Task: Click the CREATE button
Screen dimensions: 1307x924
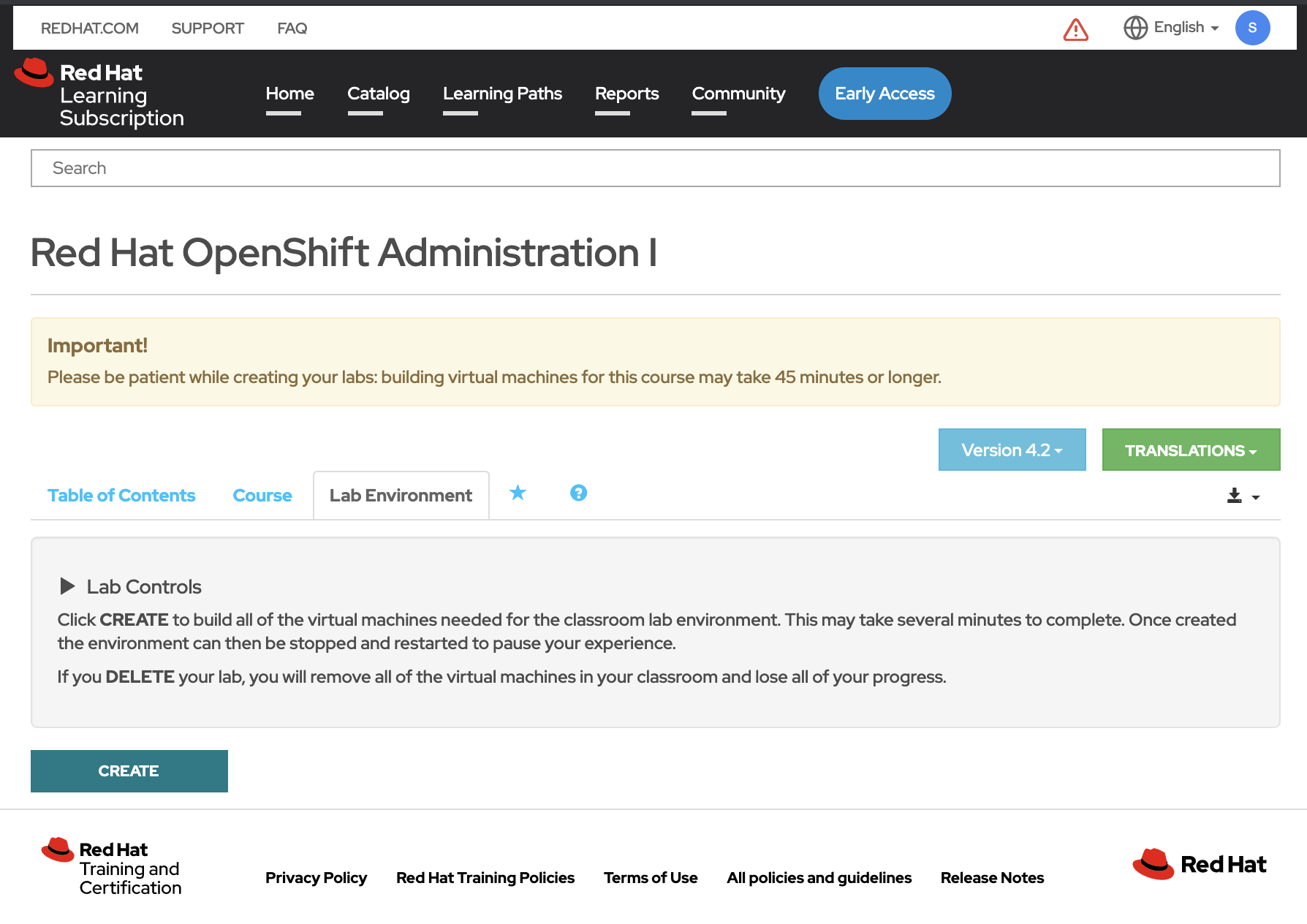Action: (129, 770)
